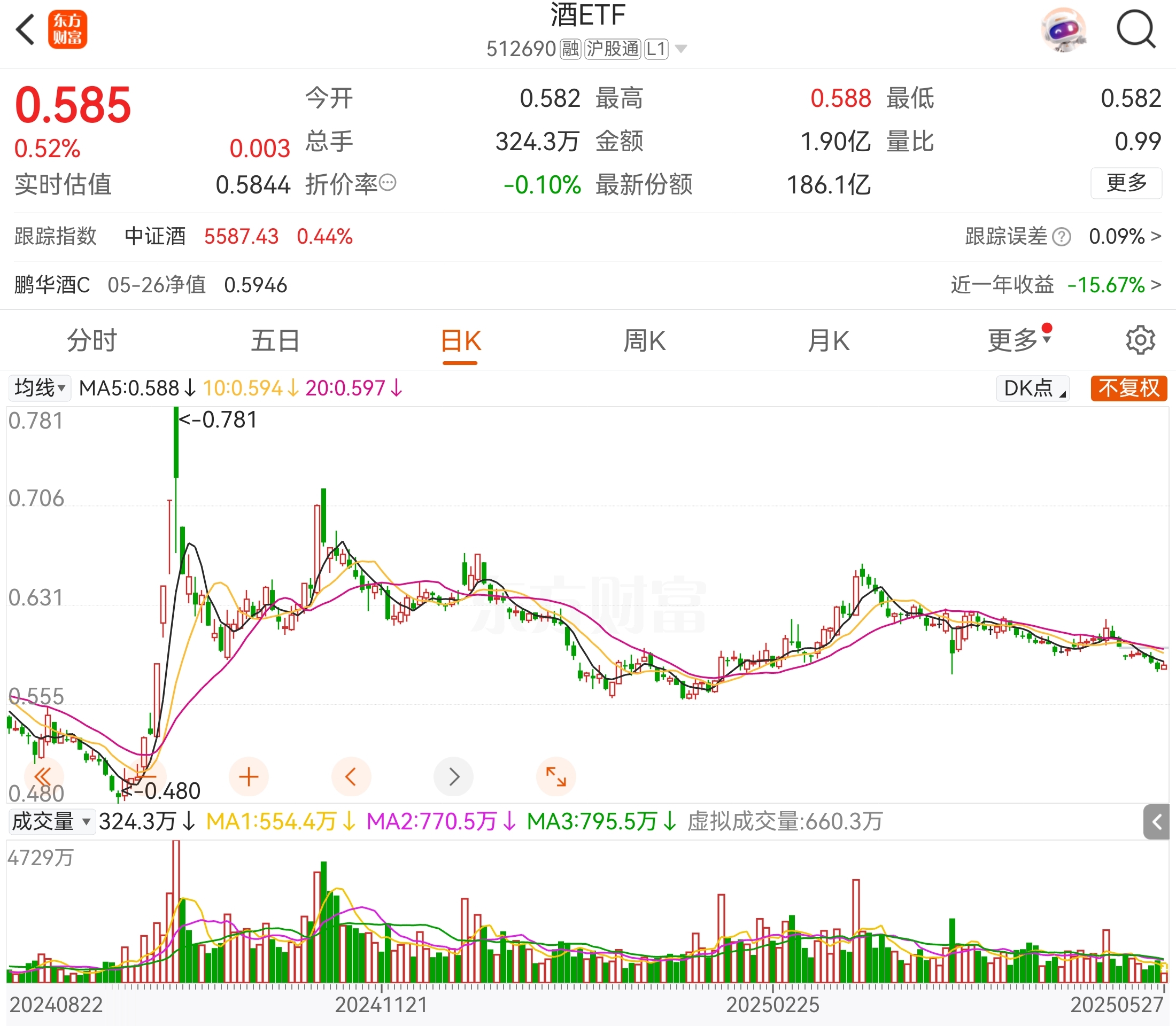Click the 实时估值 0.5844 value
The width and height of the screenshot is (1176, 1026).
click(x=253, y=185)
